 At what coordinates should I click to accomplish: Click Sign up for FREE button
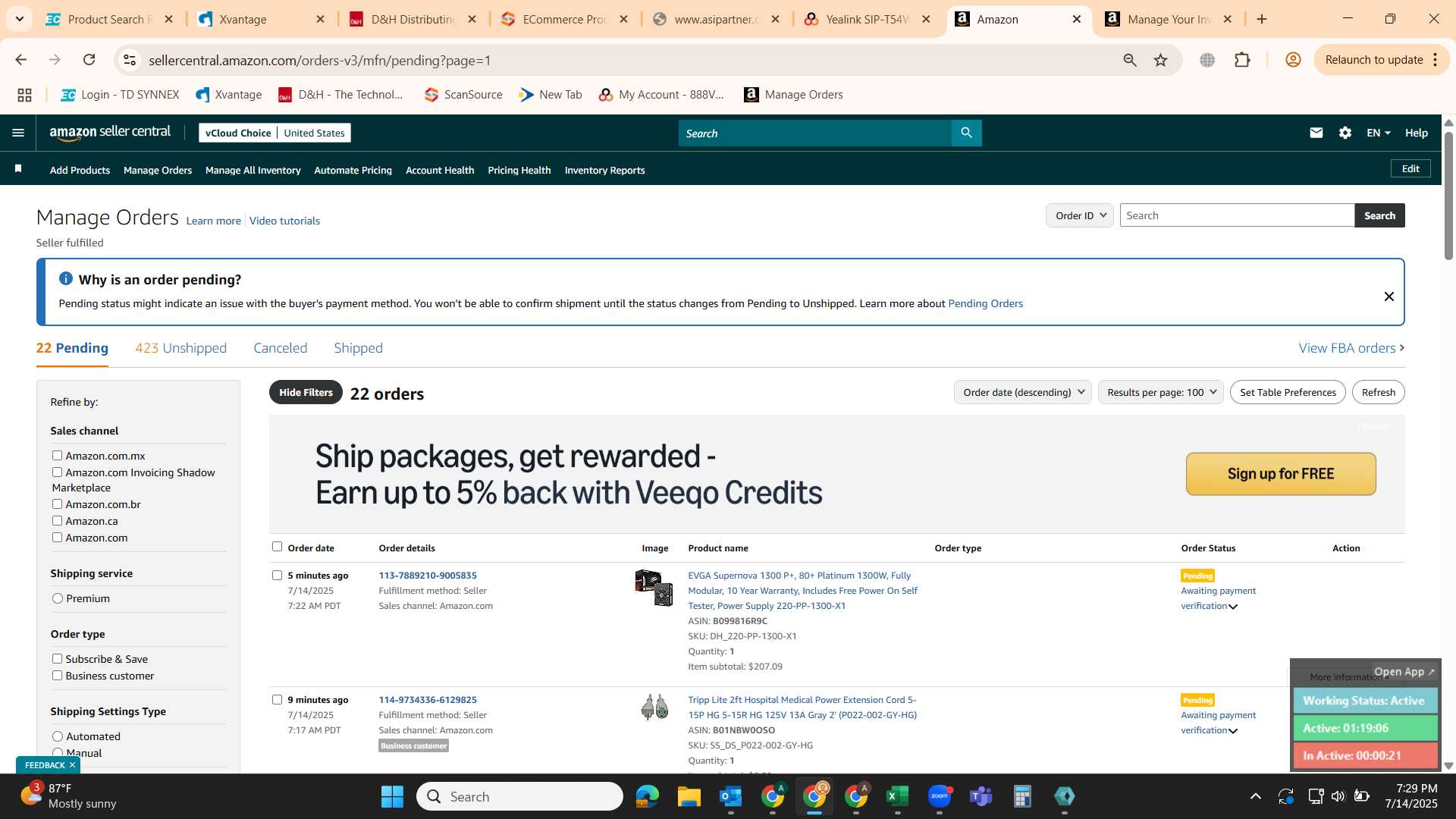1281,474
